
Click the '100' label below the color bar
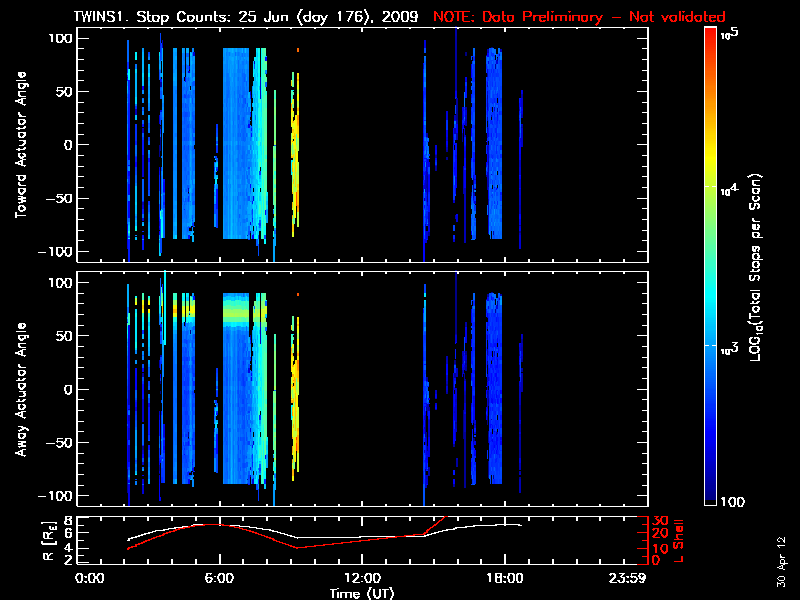(x=731, y=501)
